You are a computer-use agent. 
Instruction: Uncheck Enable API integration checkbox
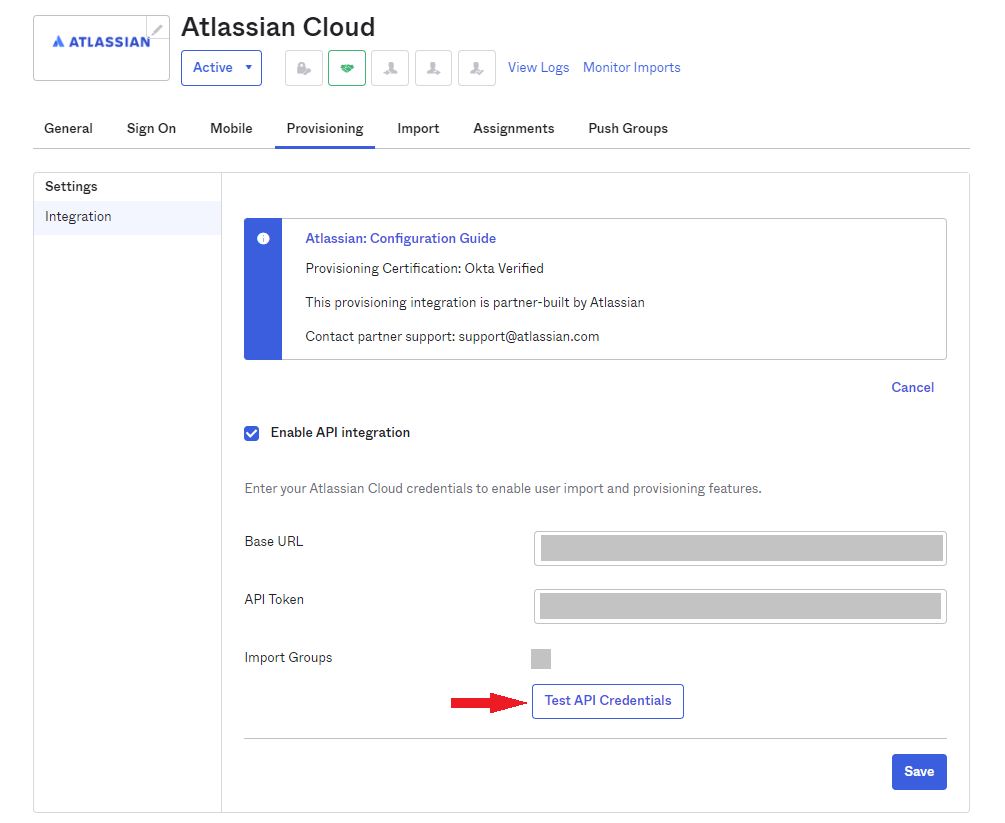click(x=252, y=433)
